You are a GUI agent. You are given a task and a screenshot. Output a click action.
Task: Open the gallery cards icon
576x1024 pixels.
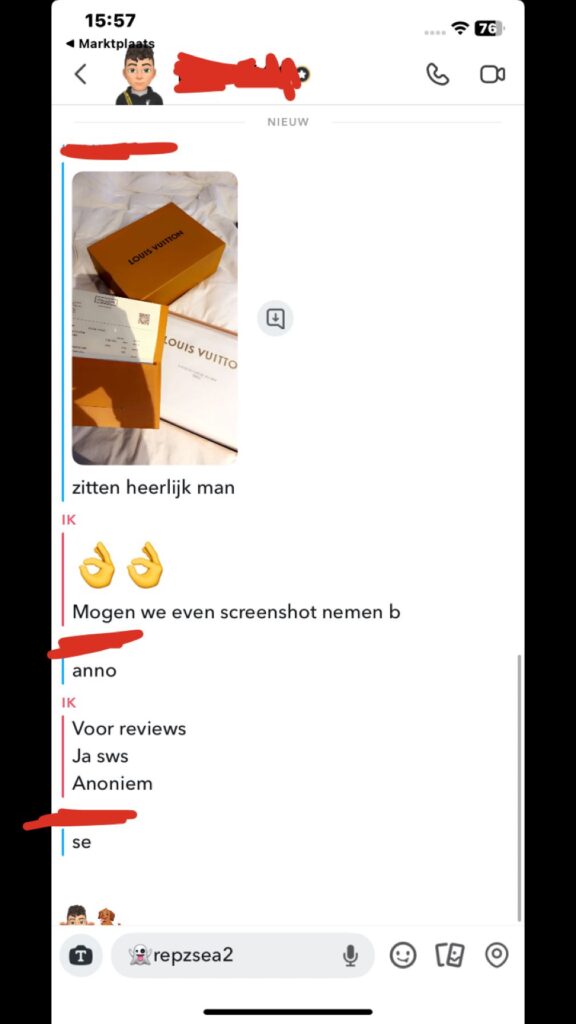click(x=450, y=955)
